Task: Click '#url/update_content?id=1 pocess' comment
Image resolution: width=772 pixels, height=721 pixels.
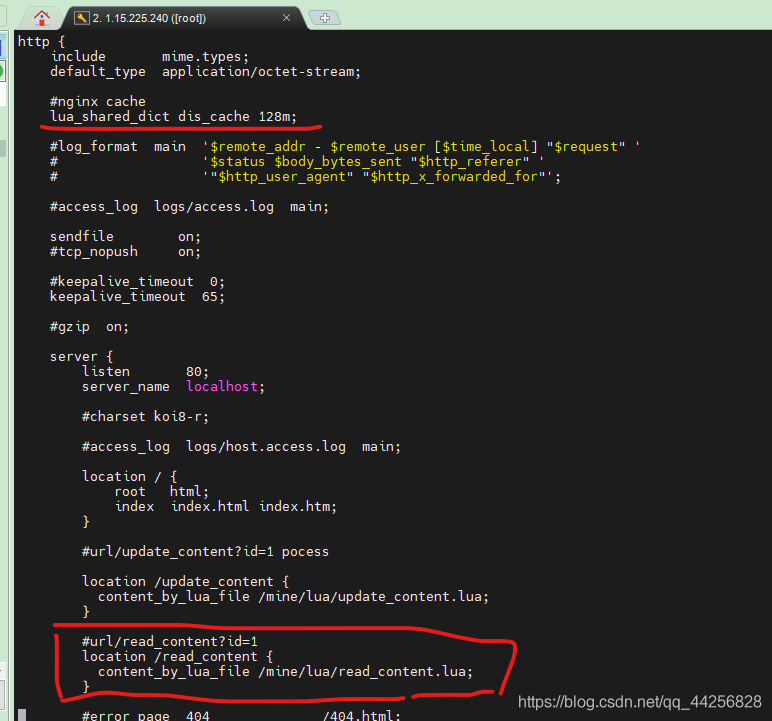Action: 205,552
